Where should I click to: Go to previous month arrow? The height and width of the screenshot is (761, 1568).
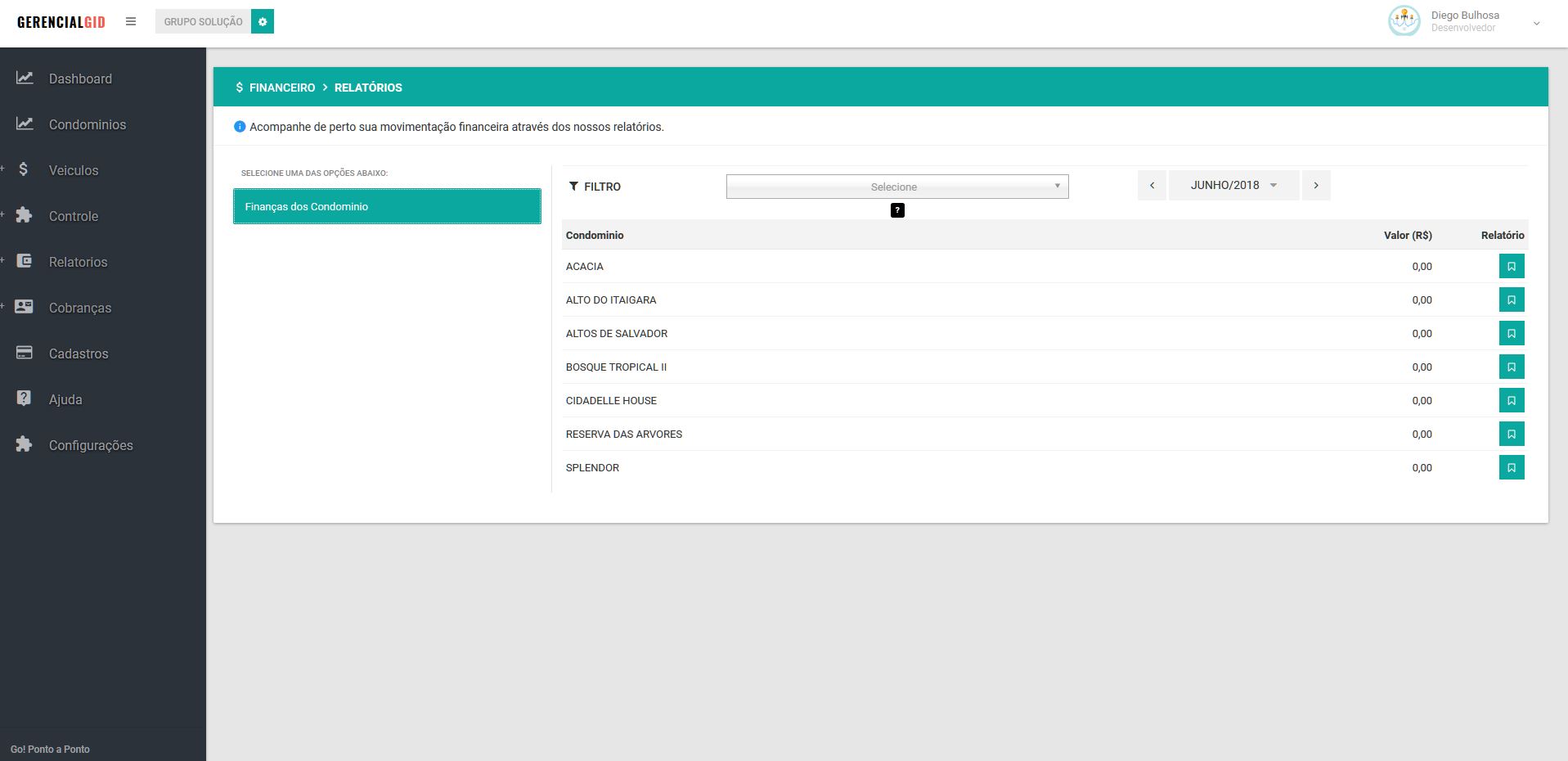[x=1152, y=185]
